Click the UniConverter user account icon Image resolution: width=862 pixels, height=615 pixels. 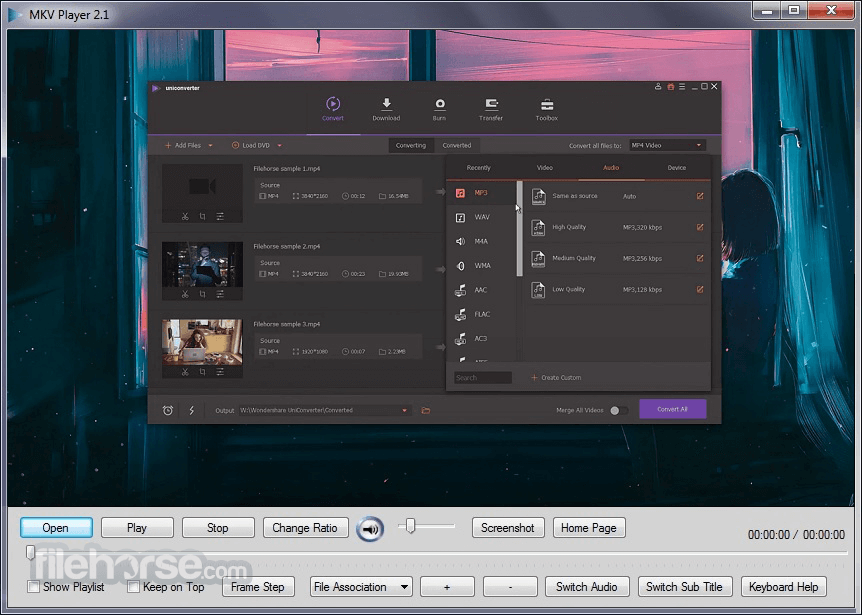658,86
